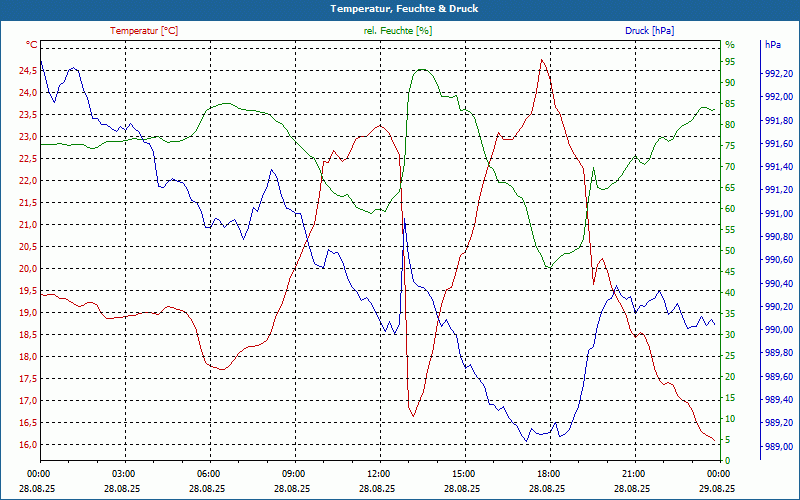Click the 09:00 time axis label
This screenshot has height=500, width=800.
294,473
